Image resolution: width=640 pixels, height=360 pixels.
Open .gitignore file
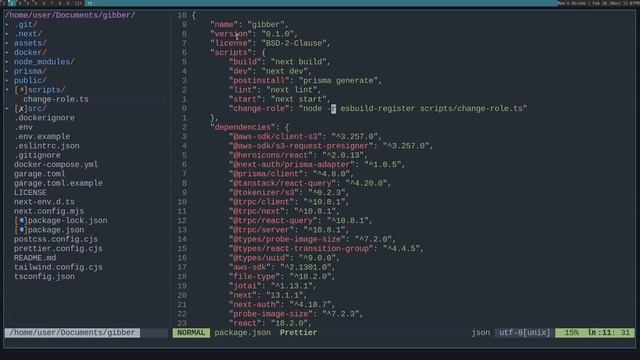pyautogui.click(x=37, y=156)
